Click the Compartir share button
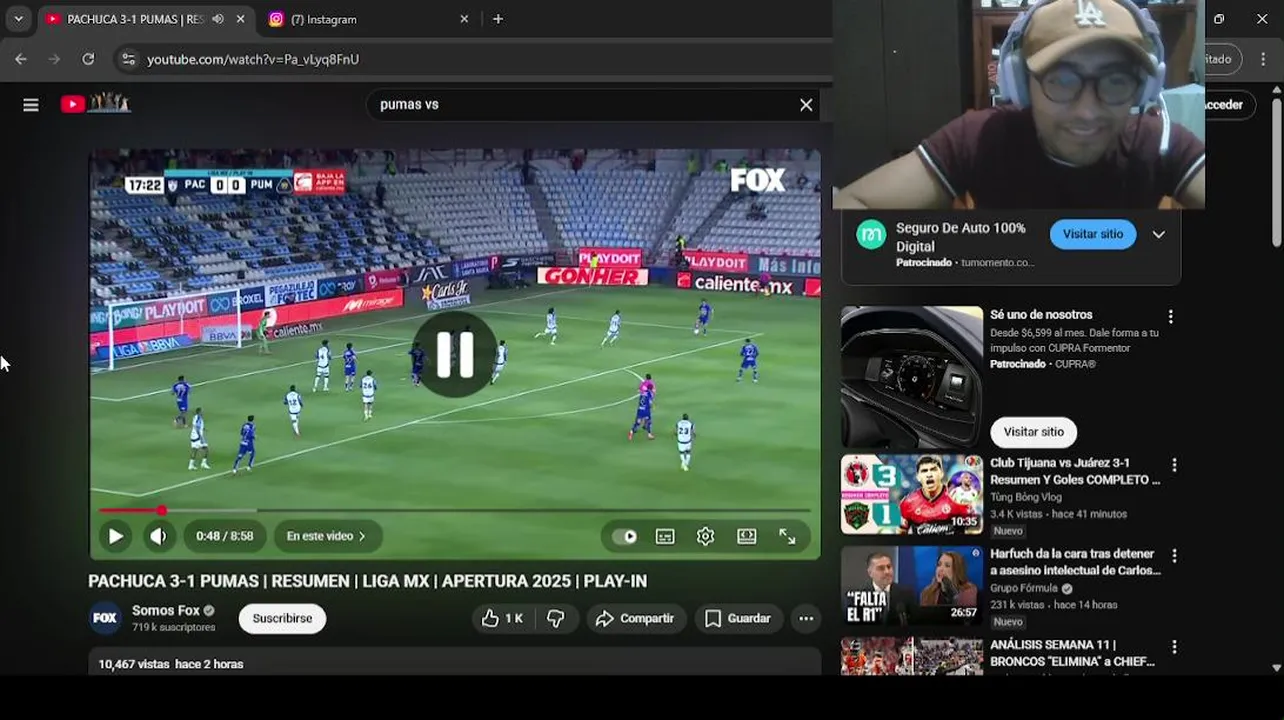This screenshot has width=1284, height=720. tap(635, 618)
